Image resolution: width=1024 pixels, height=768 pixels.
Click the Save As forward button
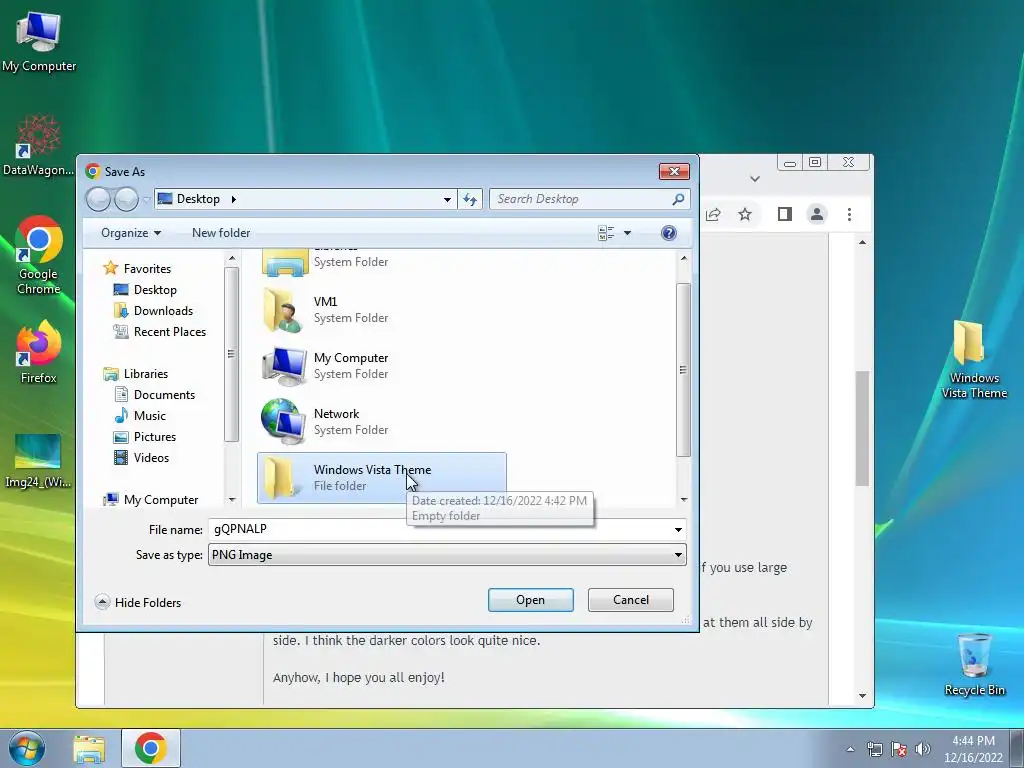(x=126, y=199)
